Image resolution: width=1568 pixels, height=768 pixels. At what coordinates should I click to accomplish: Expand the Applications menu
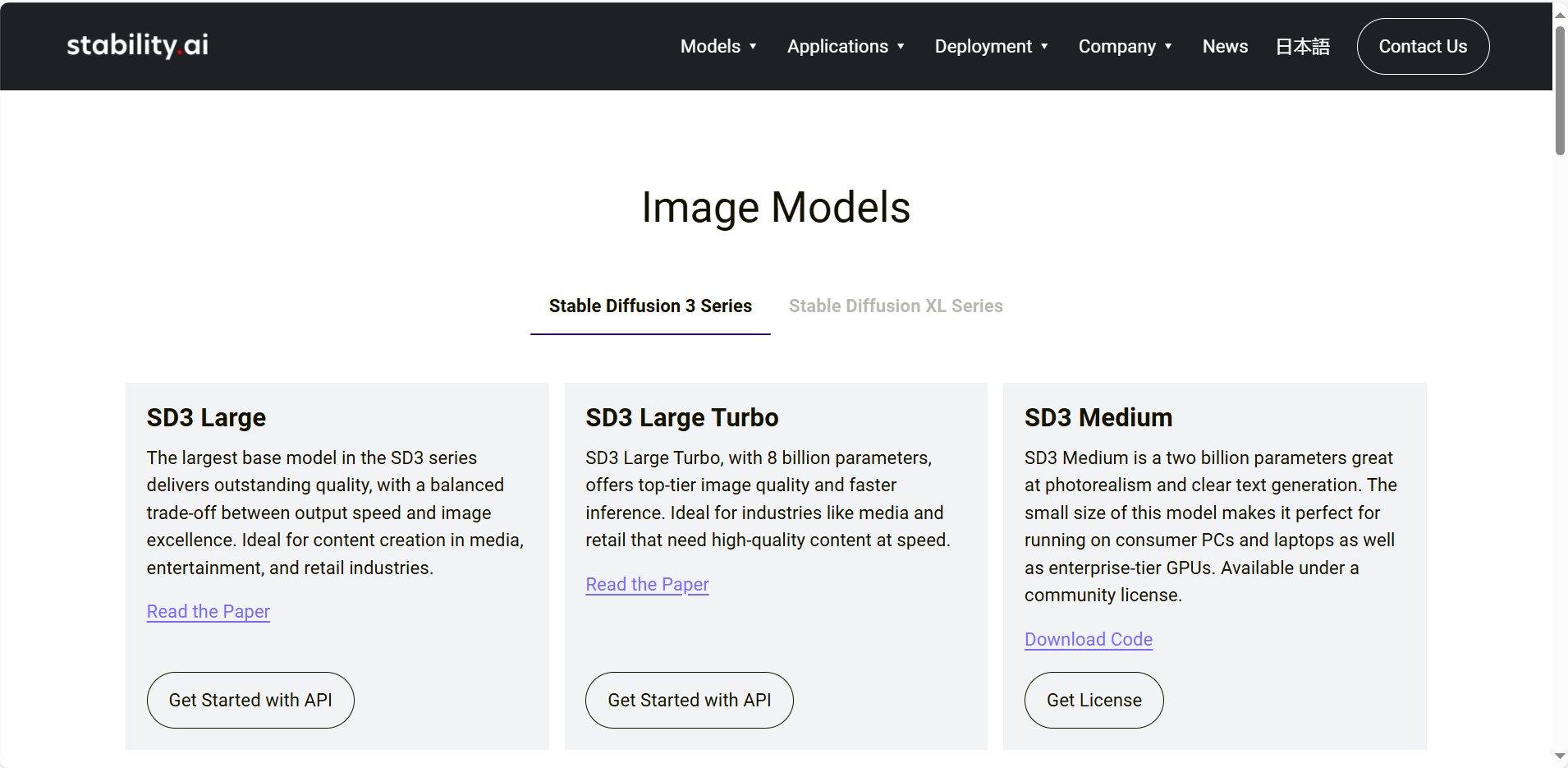pos(846,47)
